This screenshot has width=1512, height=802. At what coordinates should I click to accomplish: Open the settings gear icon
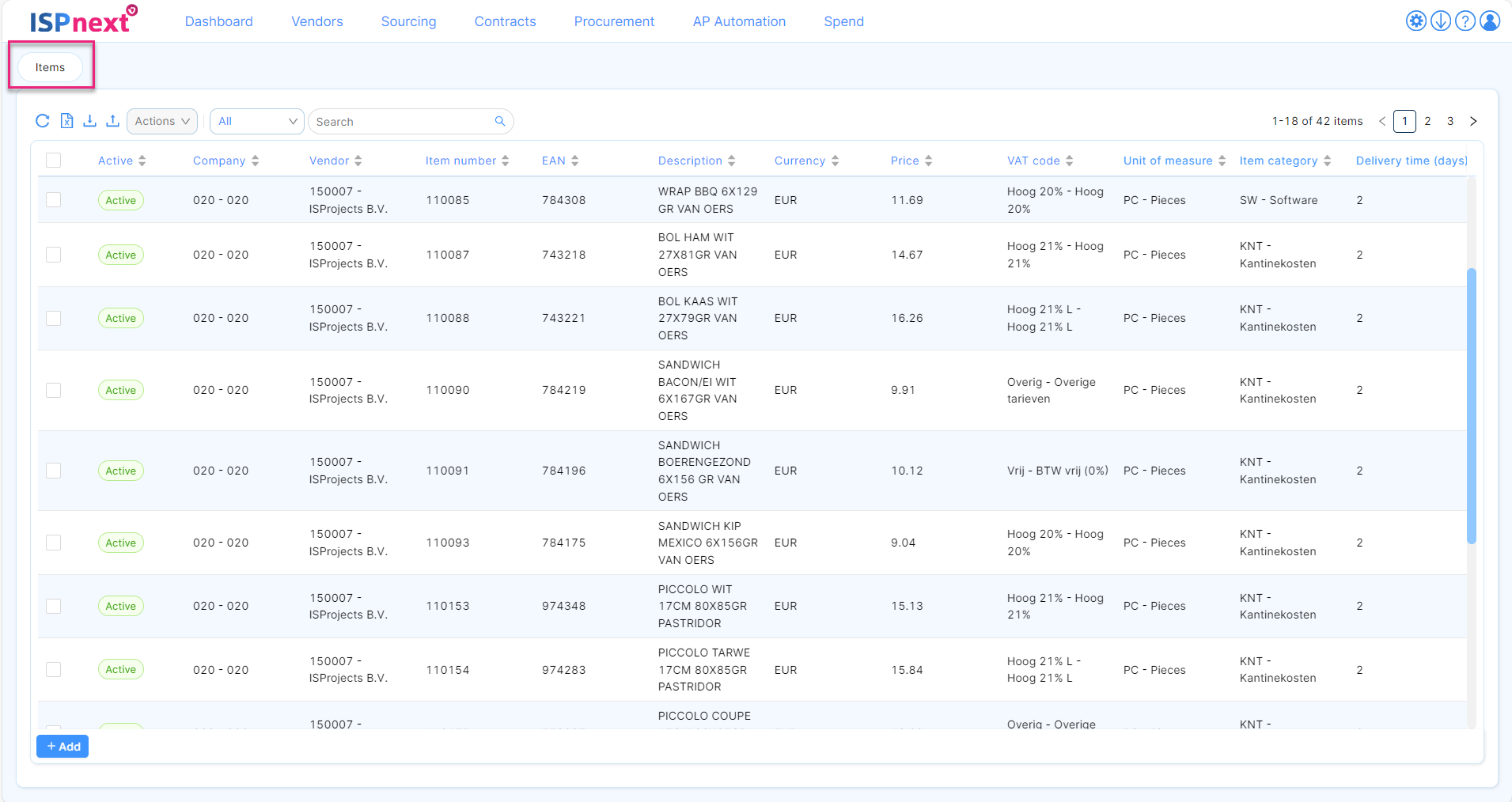coord(1416,21)
